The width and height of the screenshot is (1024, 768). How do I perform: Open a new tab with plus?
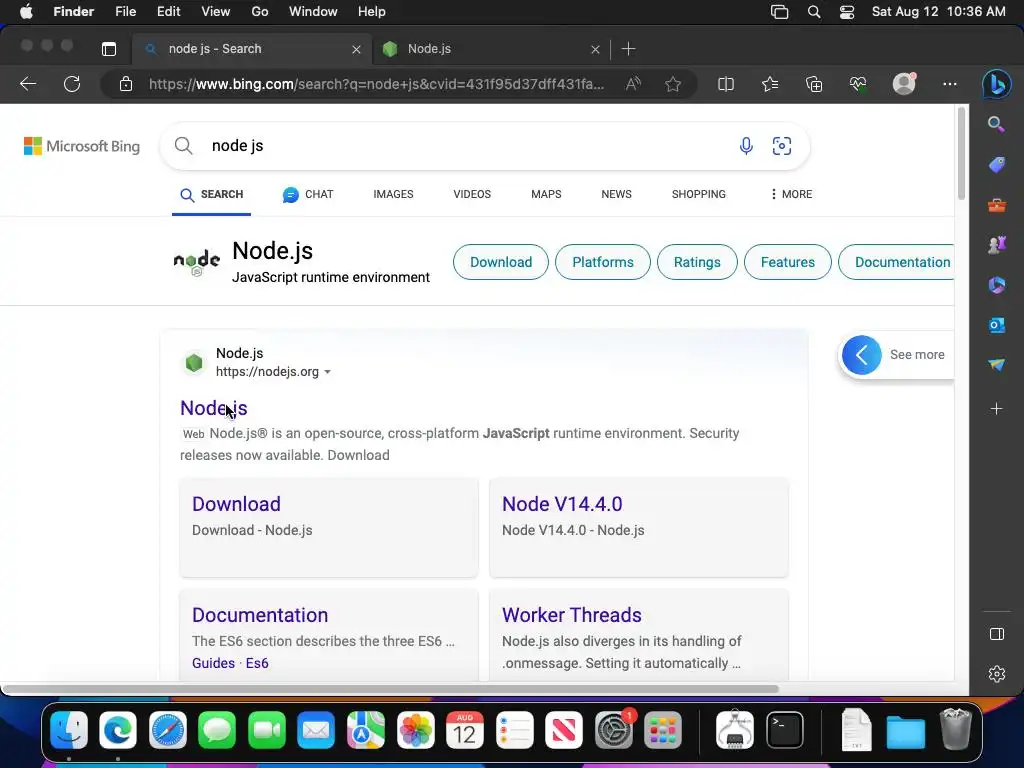pyautogui.click(x=628, y=49)
